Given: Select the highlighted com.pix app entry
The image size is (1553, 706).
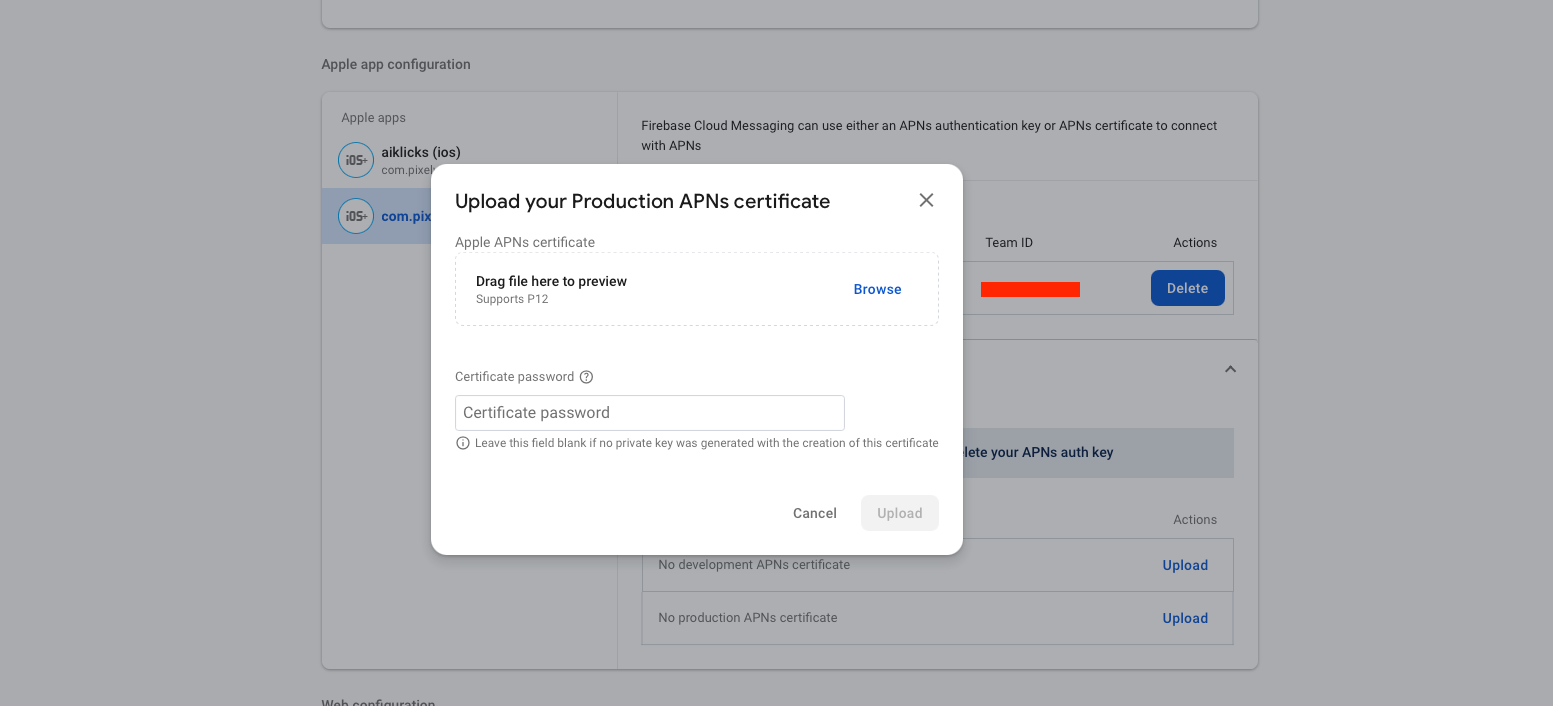Looking at the screenshot, I should click(405, 216).
